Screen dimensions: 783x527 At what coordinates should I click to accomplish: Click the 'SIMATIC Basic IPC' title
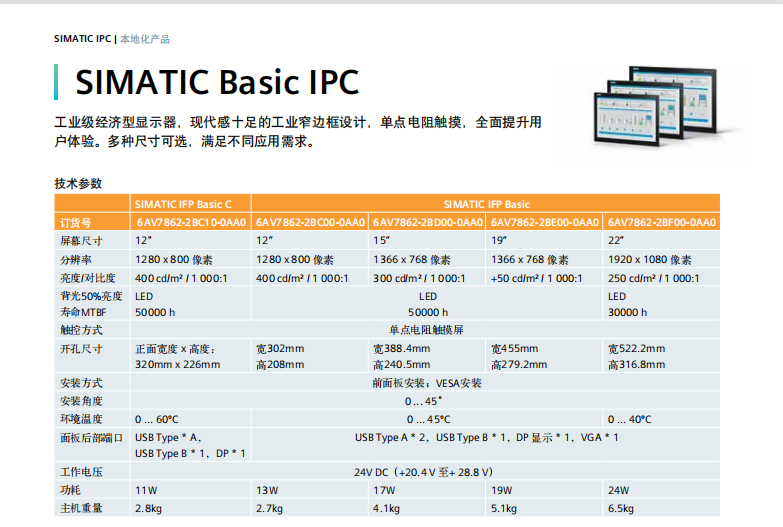click(x=217, y=82)
